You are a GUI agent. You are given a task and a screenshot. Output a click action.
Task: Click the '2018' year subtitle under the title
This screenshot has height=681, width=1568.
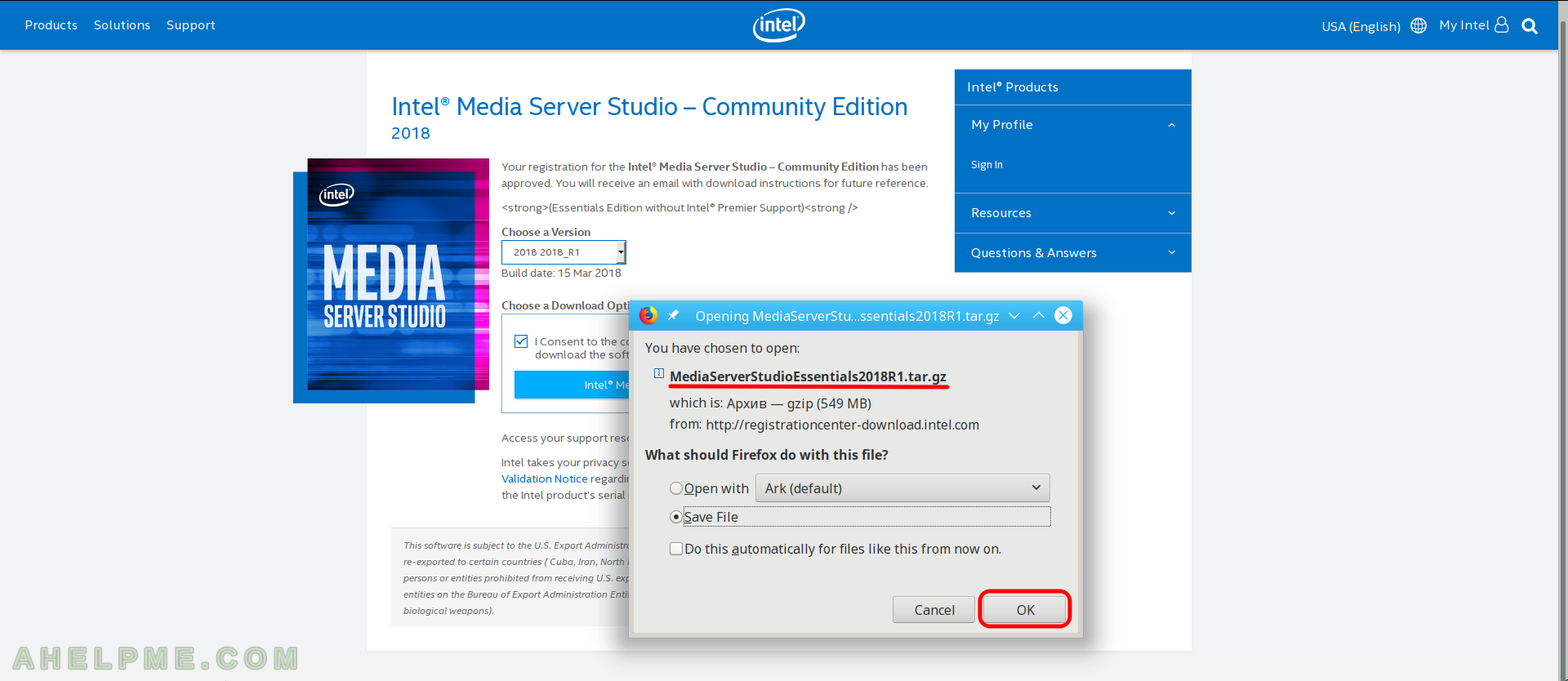pos(411,133)
